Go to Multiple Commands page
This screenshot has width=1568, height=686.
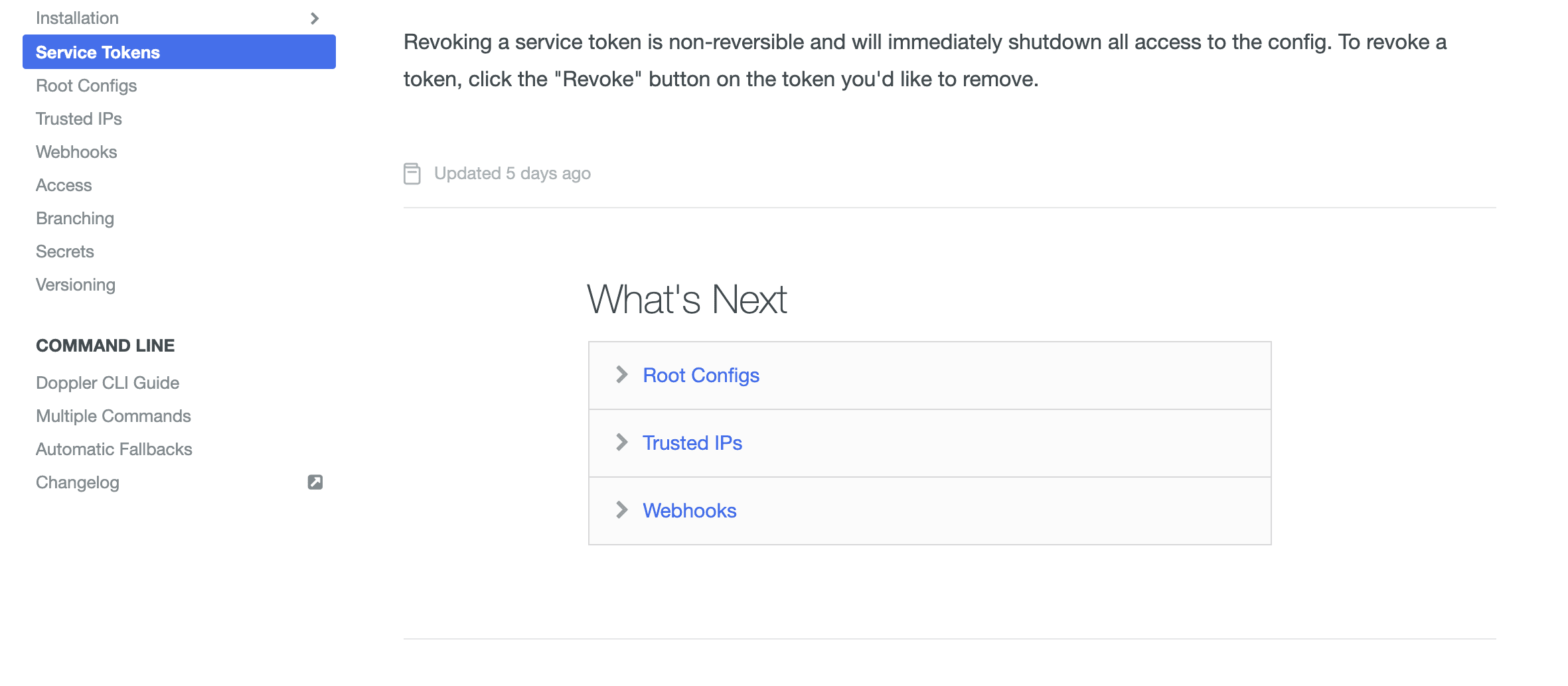coord(114,416)
